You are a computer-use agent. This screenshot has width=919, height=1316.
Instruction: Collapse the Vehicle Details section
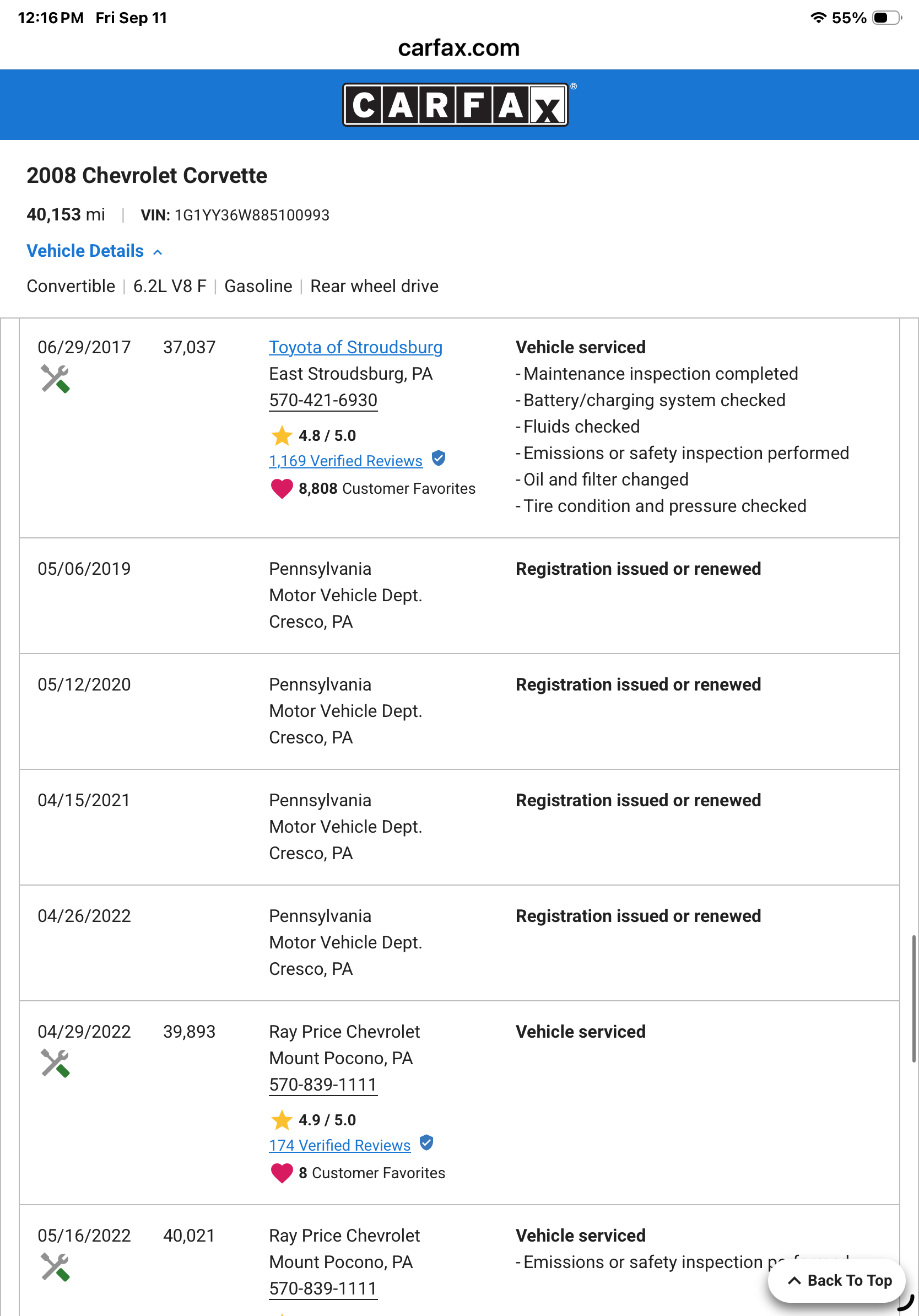pos(95,251)
